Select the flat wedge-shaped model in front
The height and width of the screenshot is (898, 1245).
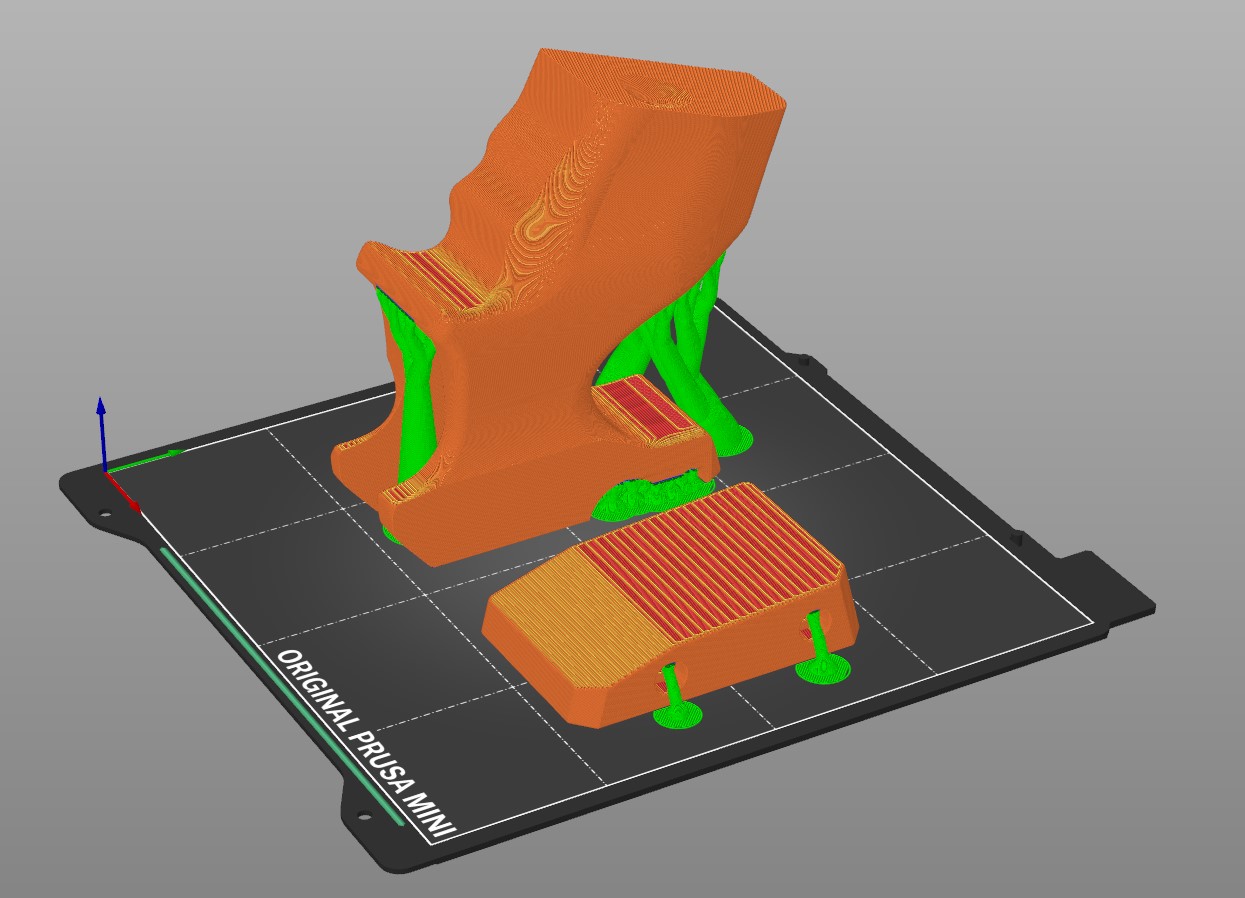(x=668, y=600)
